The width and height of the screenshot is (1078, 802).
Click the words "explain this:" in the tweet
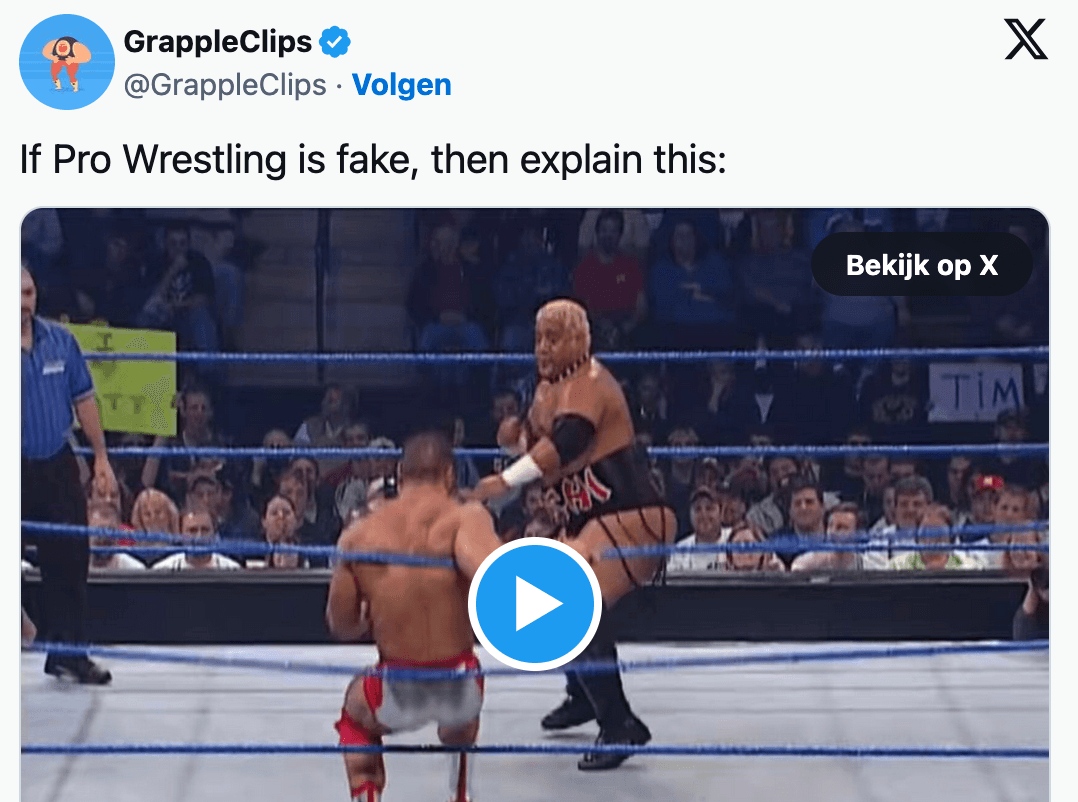click(x=623, y=160)
